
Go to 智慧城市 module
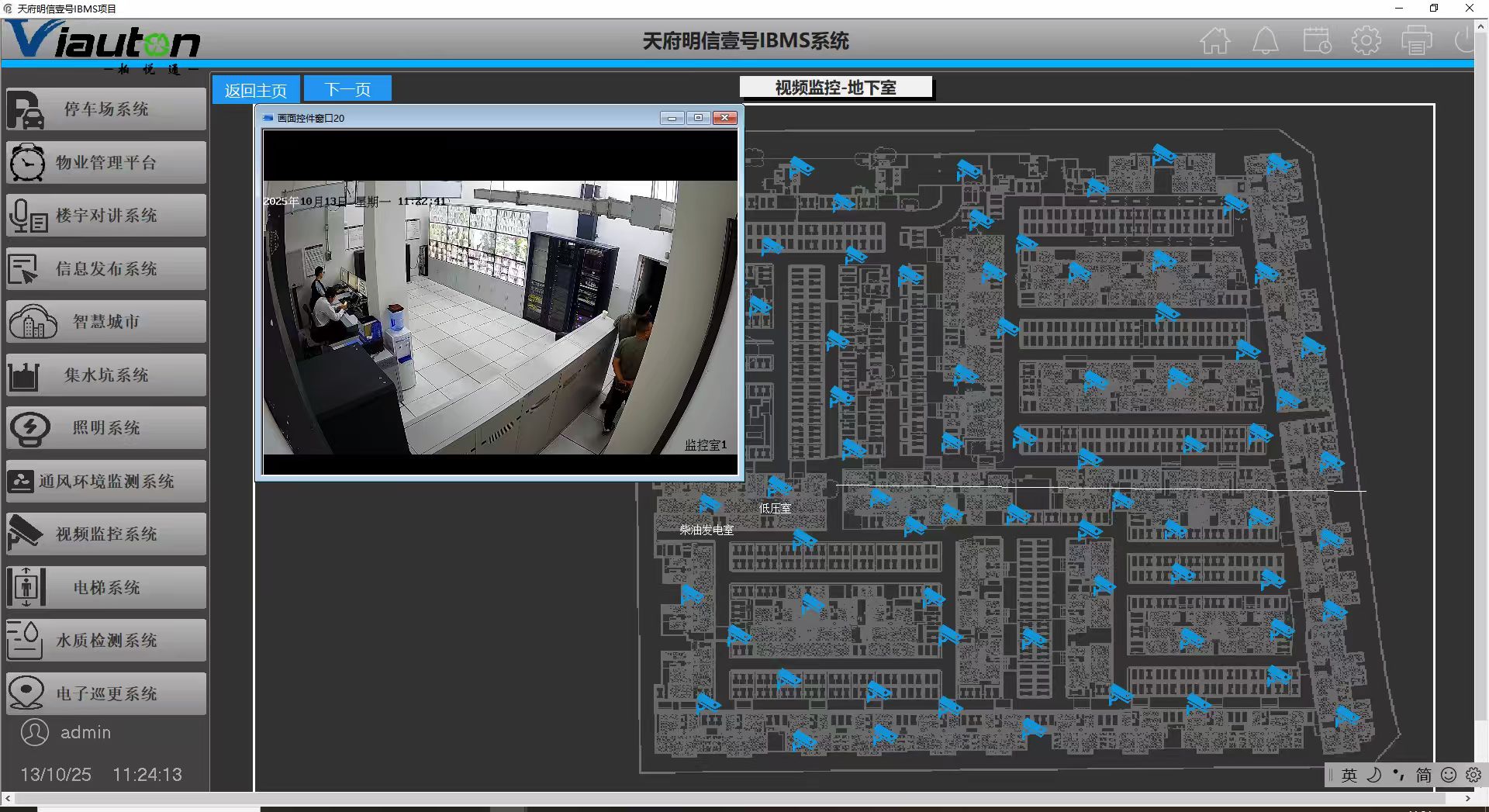click(106, 322)
